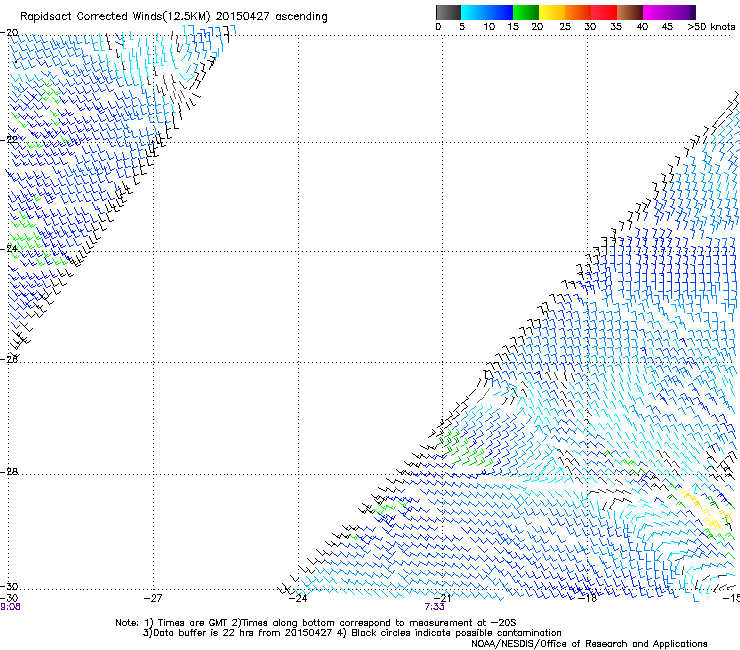
Task: Click the red 30-35 knots legend swatch
Action: pos(604,12)
